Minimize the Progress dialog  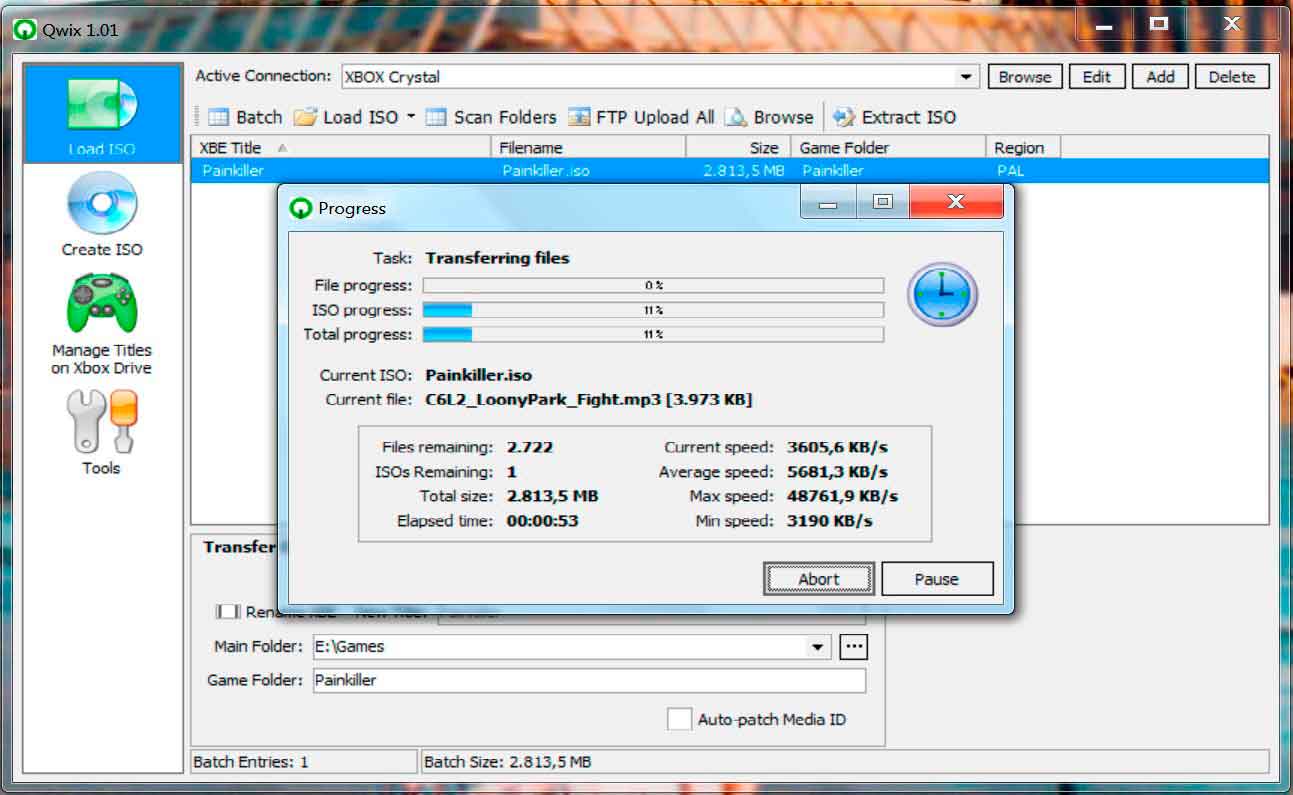coord(828,202)
